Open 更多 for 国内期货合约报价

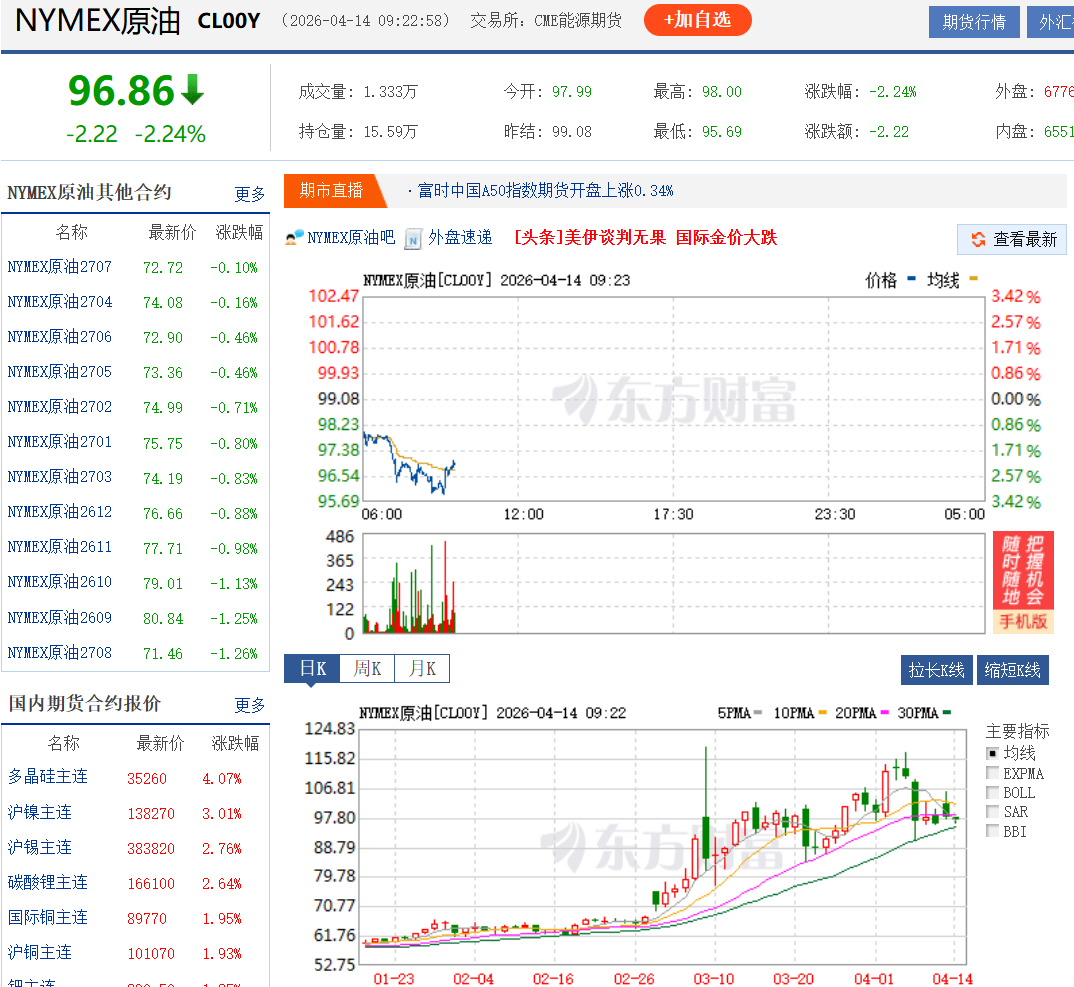(x=249, y=705)
